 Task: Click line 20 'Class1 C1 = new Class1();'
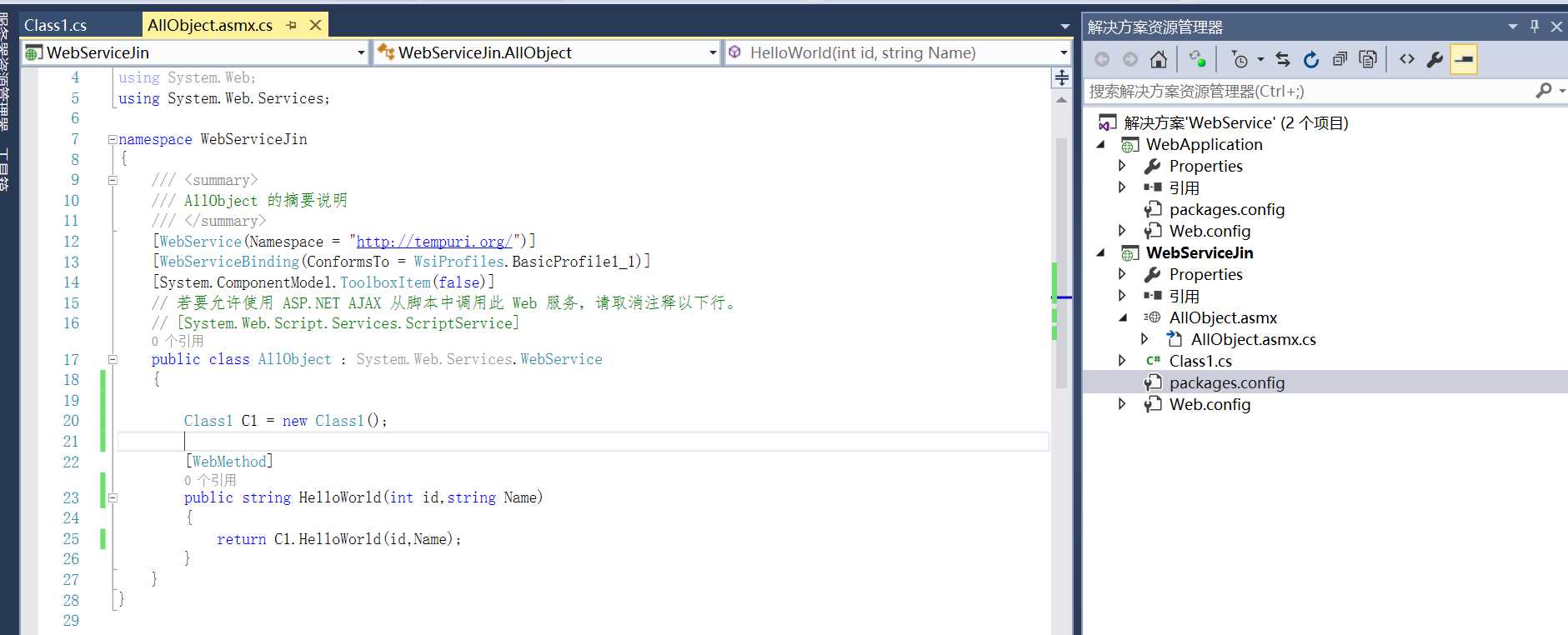coord(285,421)
